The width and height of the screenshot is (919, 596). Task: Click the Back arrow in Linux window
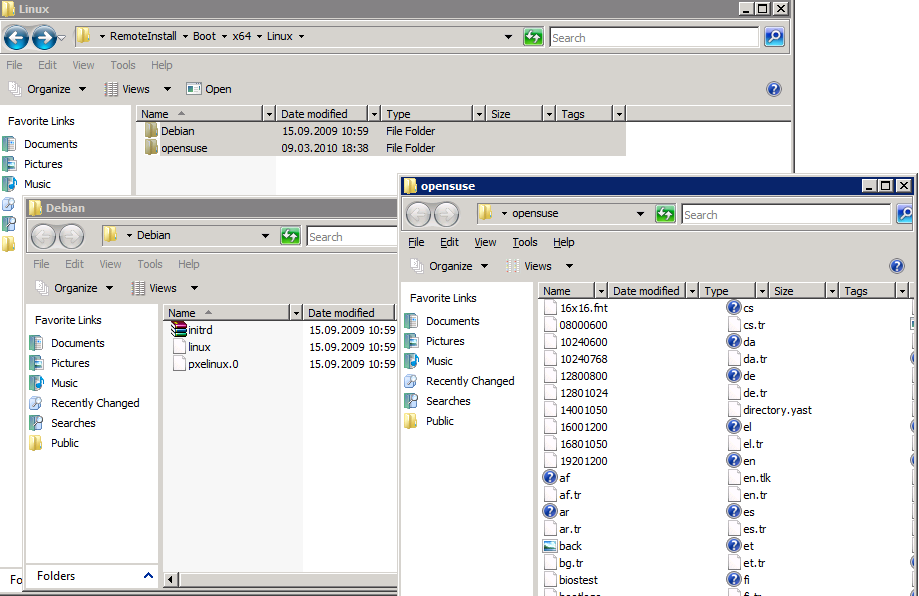[x=16, y=38]
